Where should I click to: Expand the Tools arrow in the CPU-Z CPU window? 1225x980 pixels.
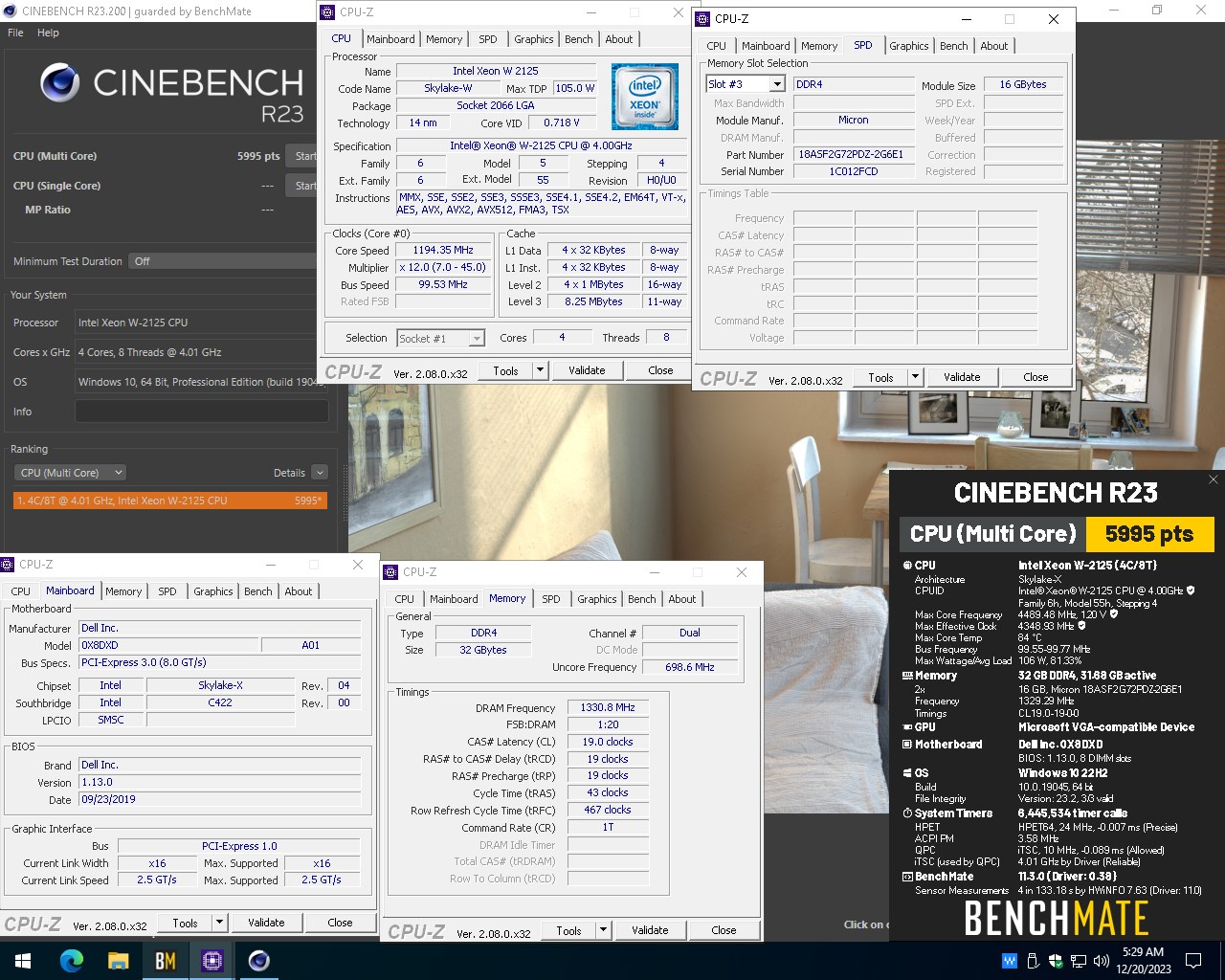tap(540, 370)
